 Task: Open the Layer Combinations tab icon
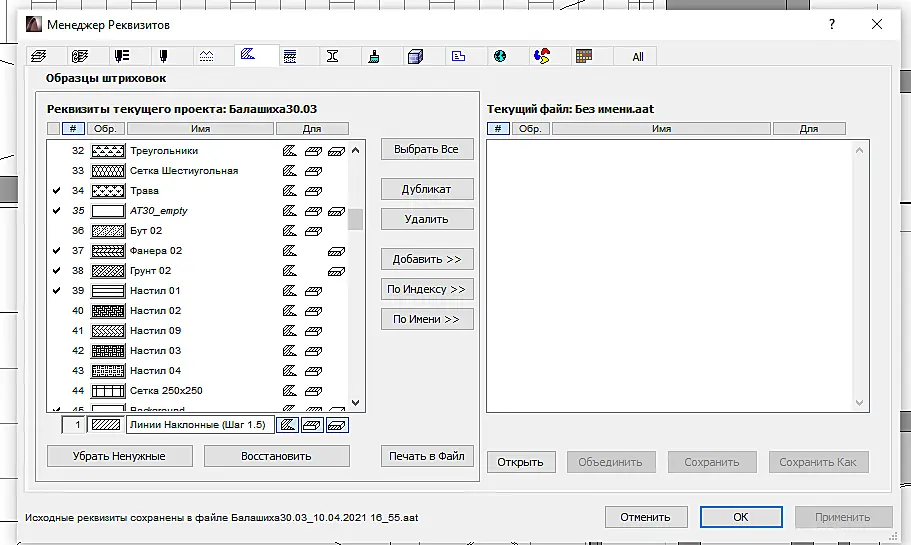pyautogui.click(x=80, y=56)
